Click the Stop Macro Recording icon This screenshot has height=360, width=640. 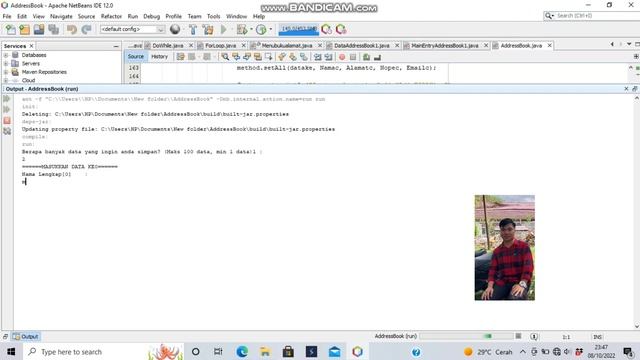point(353,57)
